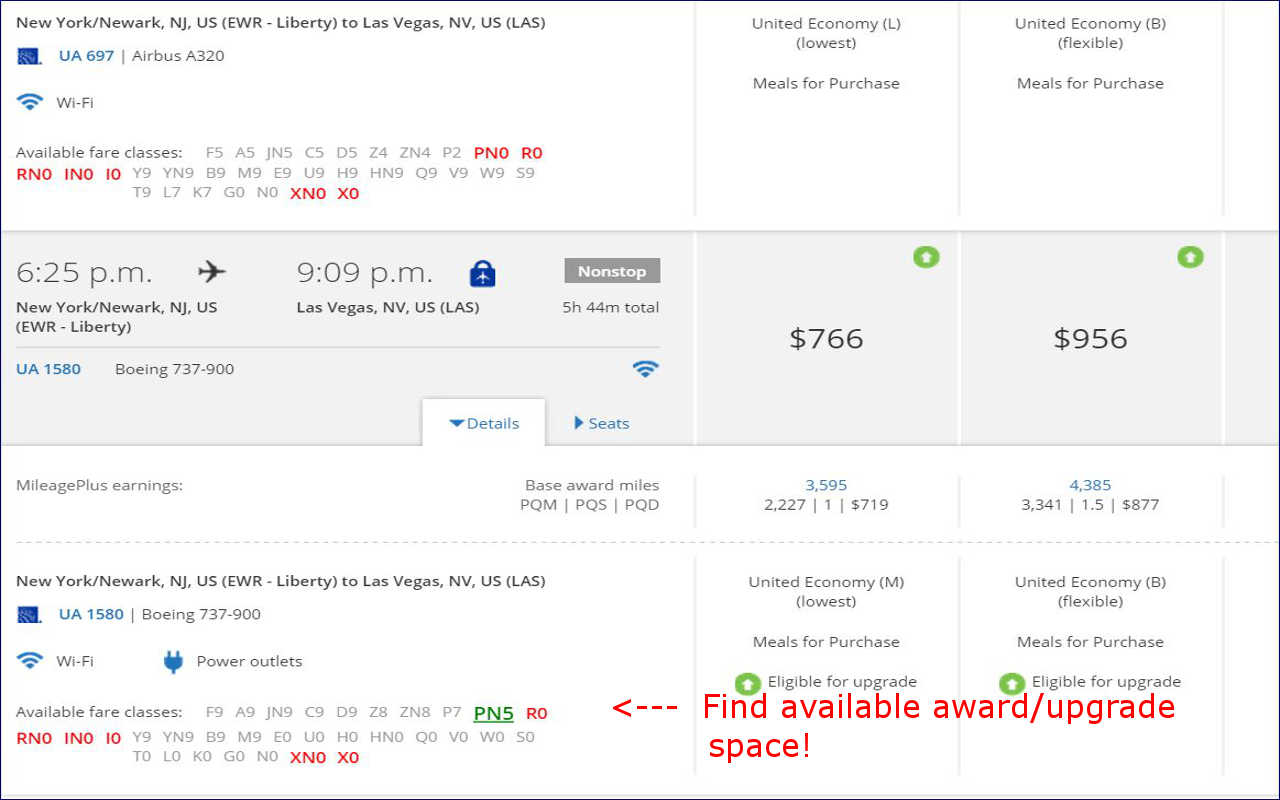Click green upgrade arrow above $956
The height and width of the screenshot is (800, 1280).
tap(1189, 257)
